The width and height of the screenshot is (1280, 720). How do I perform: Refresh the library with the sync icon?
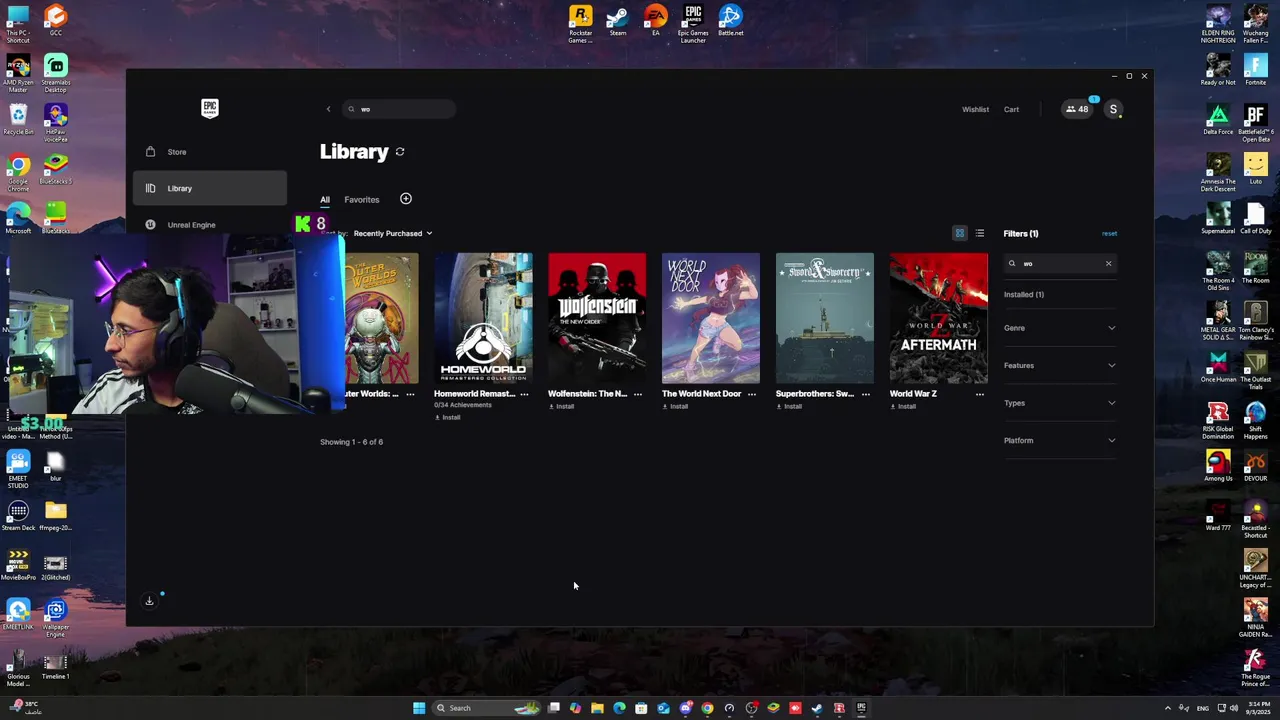[400, 152]
